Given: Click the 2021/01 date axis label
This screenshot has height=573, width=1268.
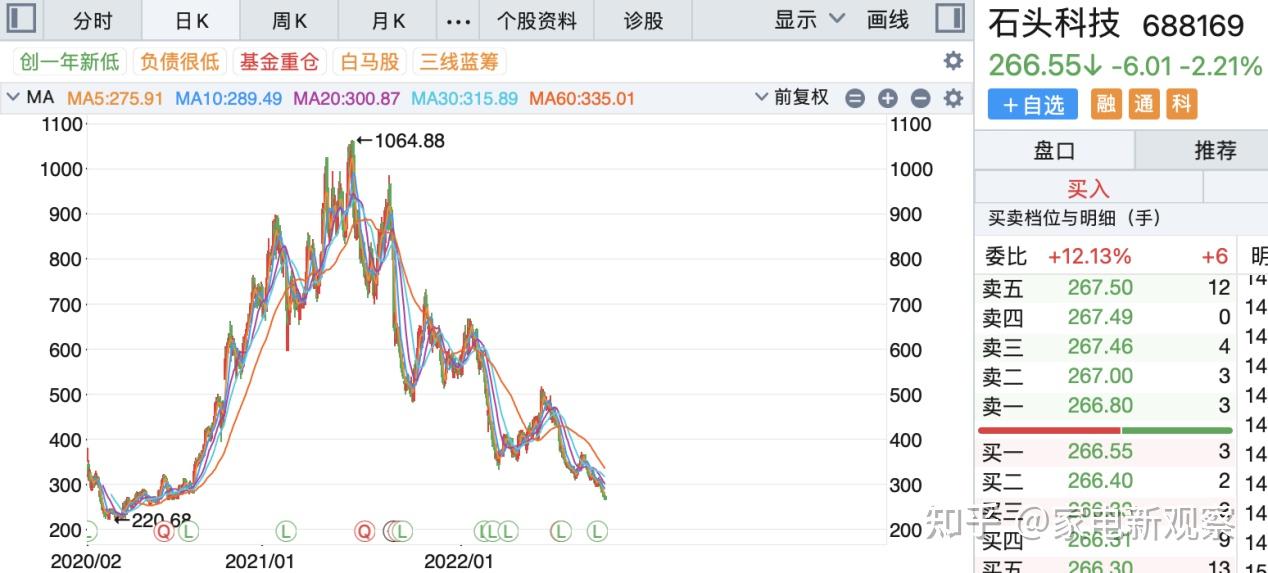Looking at the screenshot, I should pyautogui.click(x=260, y=561).
